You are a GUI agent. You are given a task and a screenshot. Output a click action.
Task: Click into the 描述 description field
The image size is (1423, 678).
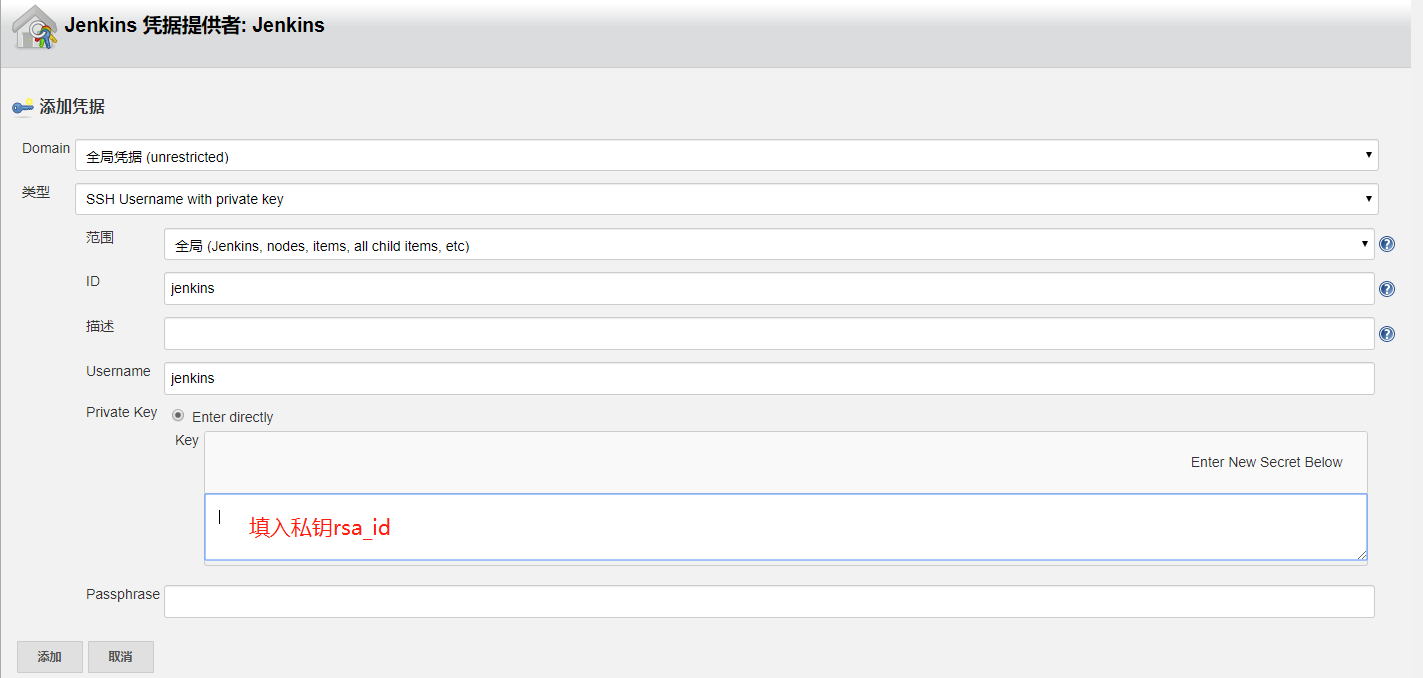(768, 334)
